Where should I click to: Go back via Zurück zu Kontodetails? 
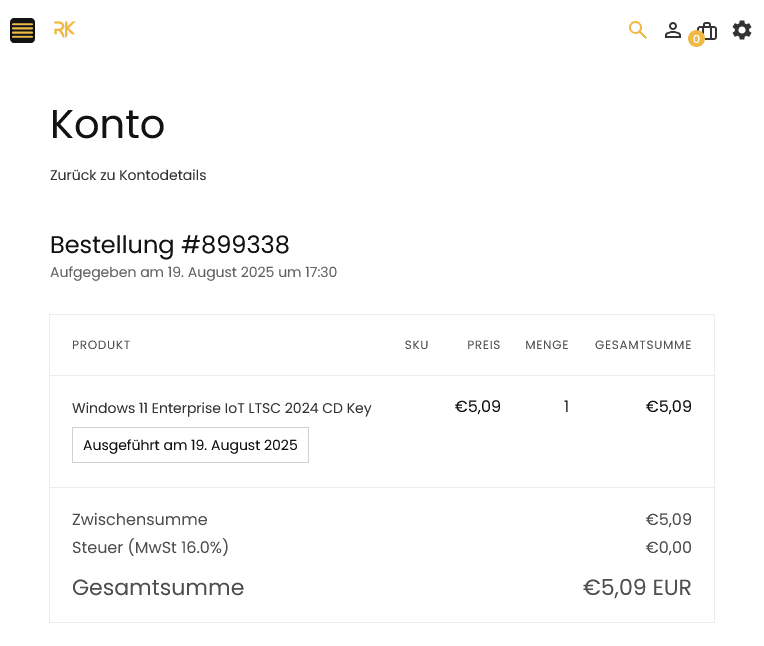tap(128, 175)
